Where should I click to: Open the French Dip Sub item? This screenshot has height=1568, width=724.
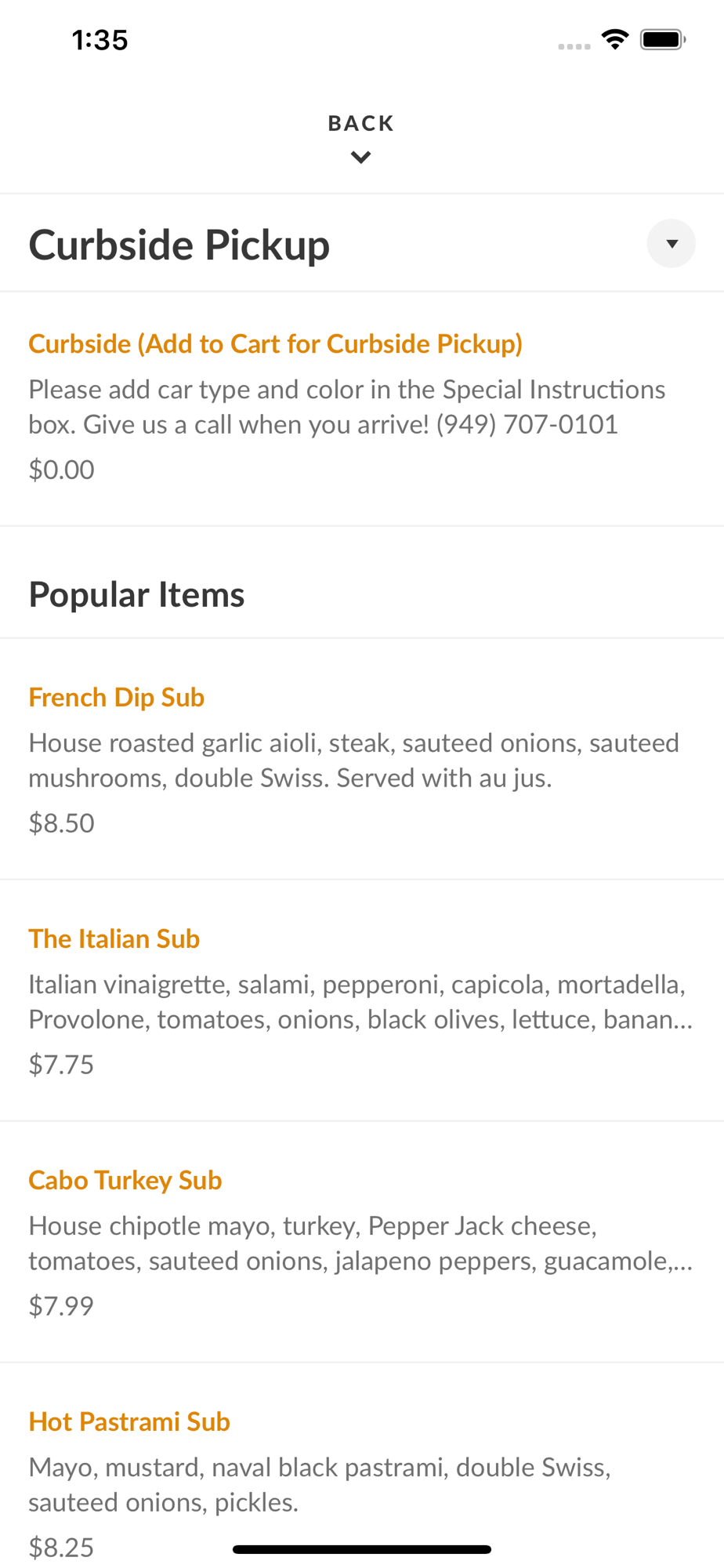click(x=117, y=698)
